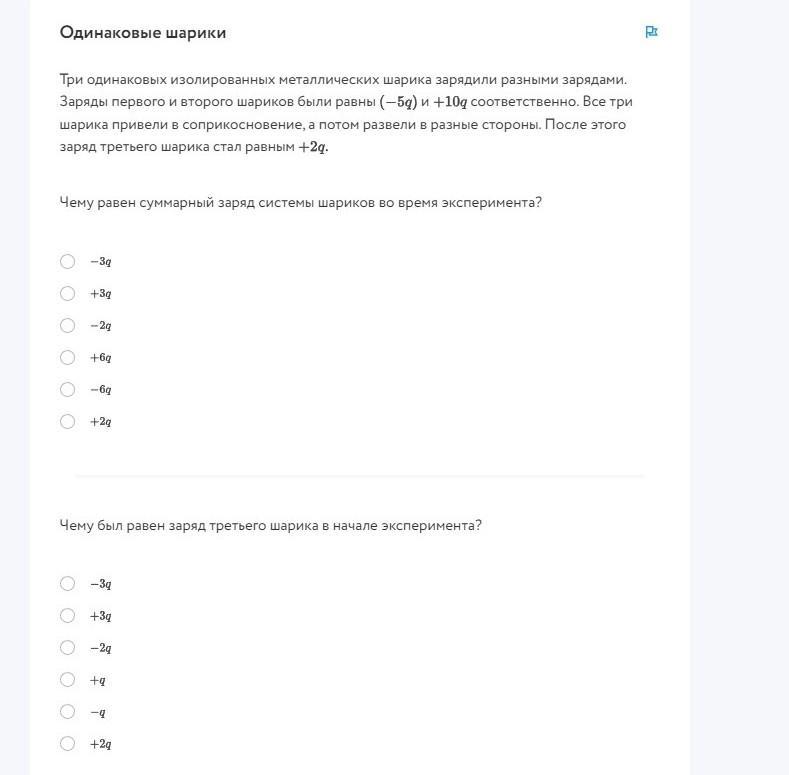Pick the −q radio option
The image size is (789, 775).
68,712
